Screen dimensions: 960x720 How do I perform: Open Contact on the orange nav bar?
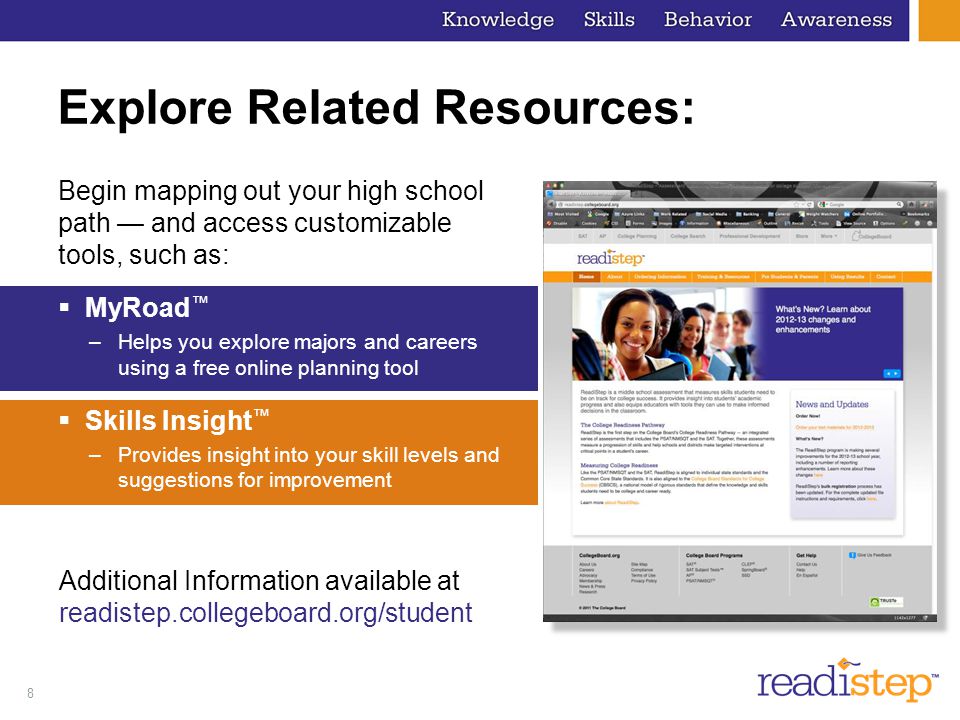886,277
